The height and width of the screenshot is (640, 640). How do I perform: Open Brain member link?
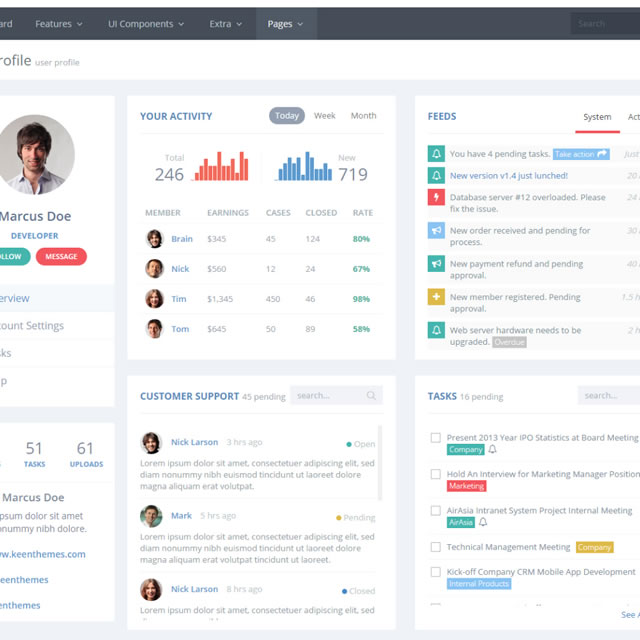(182, 239)
